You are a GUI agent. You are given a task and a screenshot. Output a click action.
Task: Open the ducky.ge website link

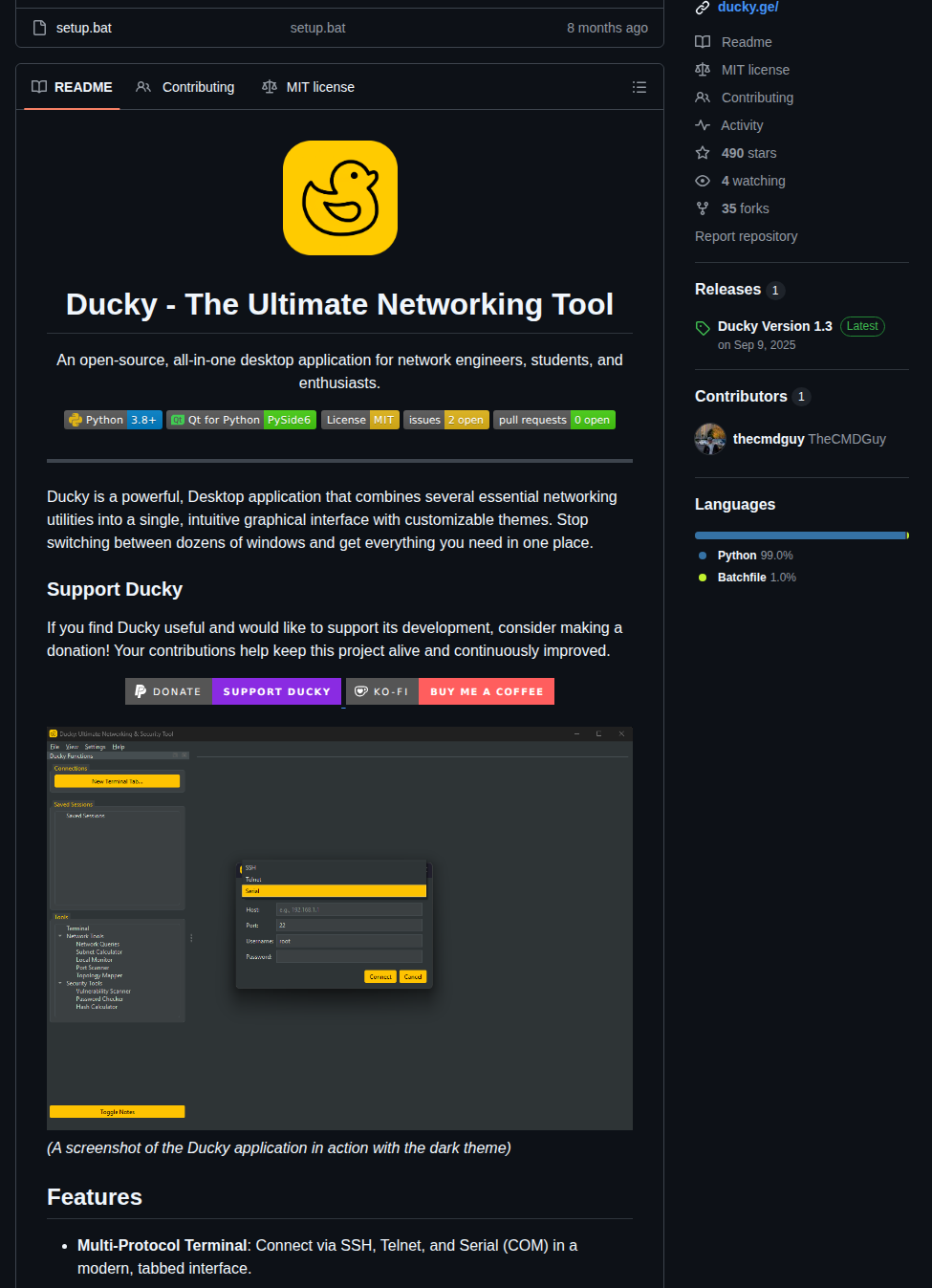[x=748, y=7]
